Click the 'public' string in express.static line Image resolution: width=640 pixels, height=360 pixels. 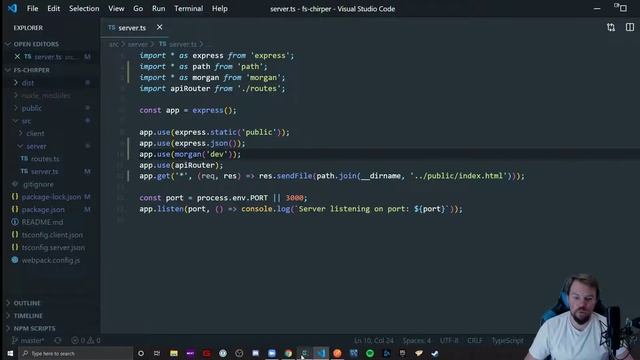click(259, 132)
